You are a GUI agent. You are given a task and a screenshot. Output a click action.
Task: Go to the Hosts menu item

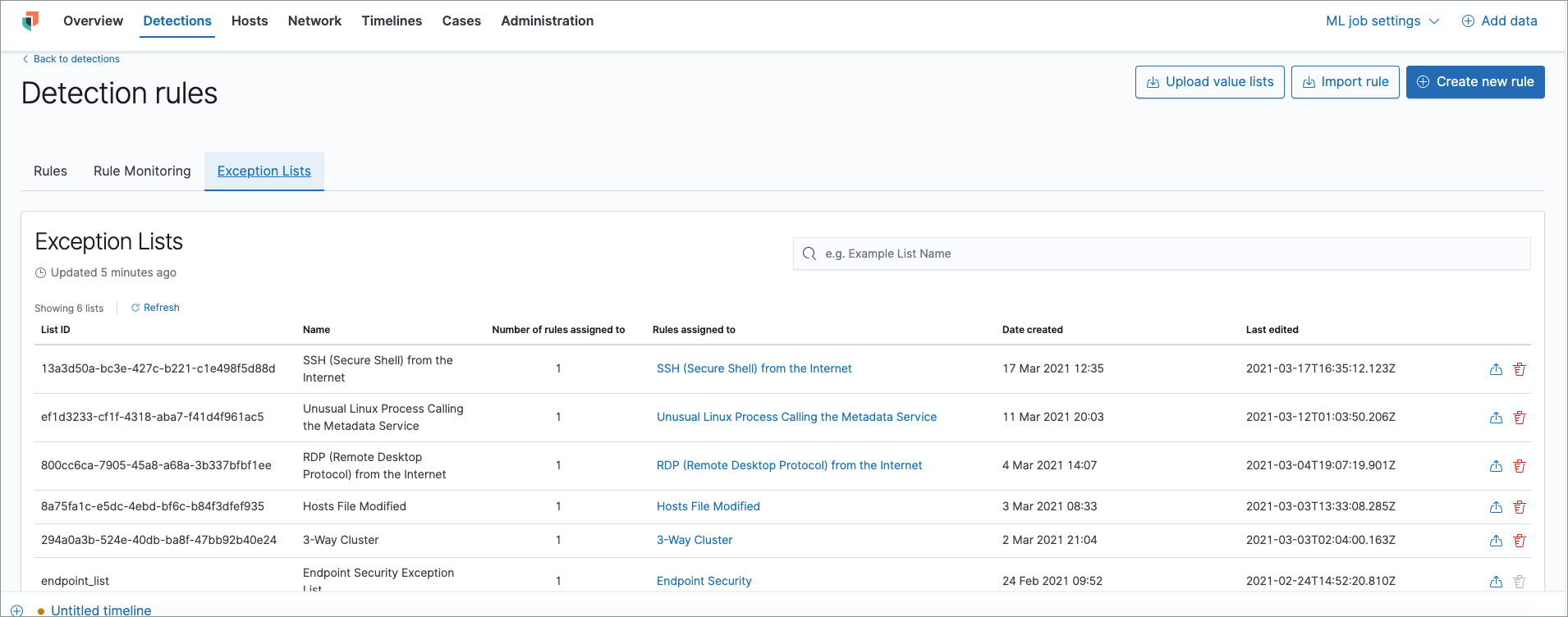click(x=250, y=21)
